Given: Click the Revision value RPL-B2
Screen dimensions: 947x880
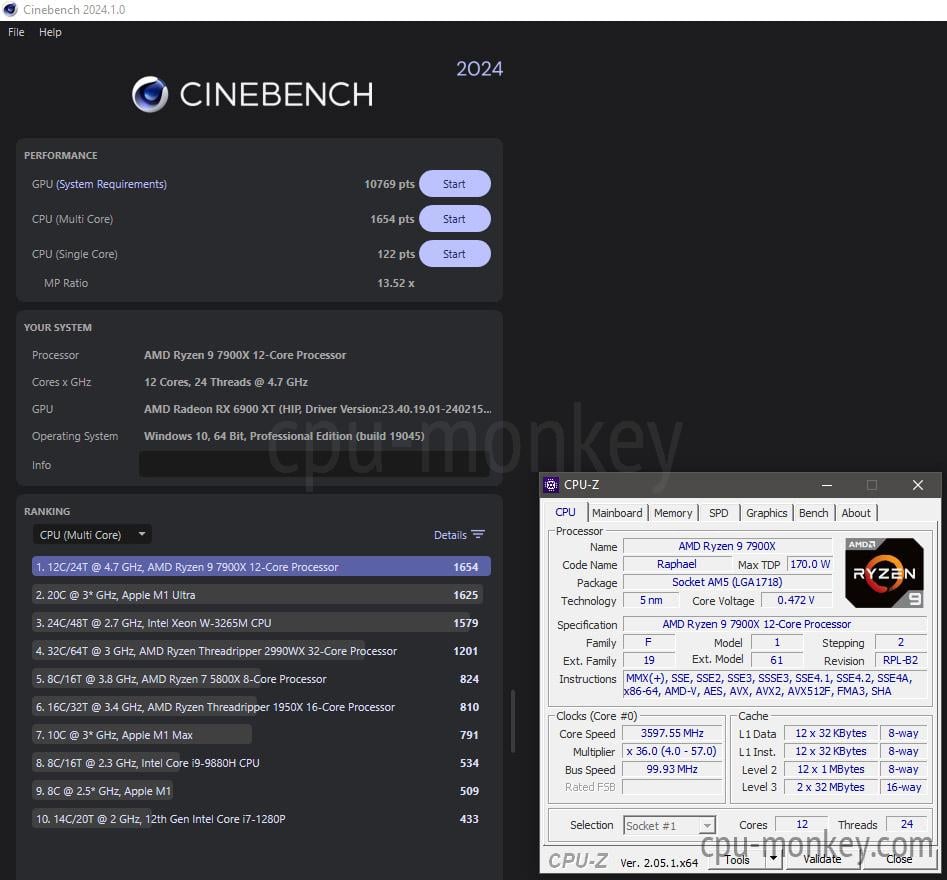Looking at the screenshot, I should (900, 660).
